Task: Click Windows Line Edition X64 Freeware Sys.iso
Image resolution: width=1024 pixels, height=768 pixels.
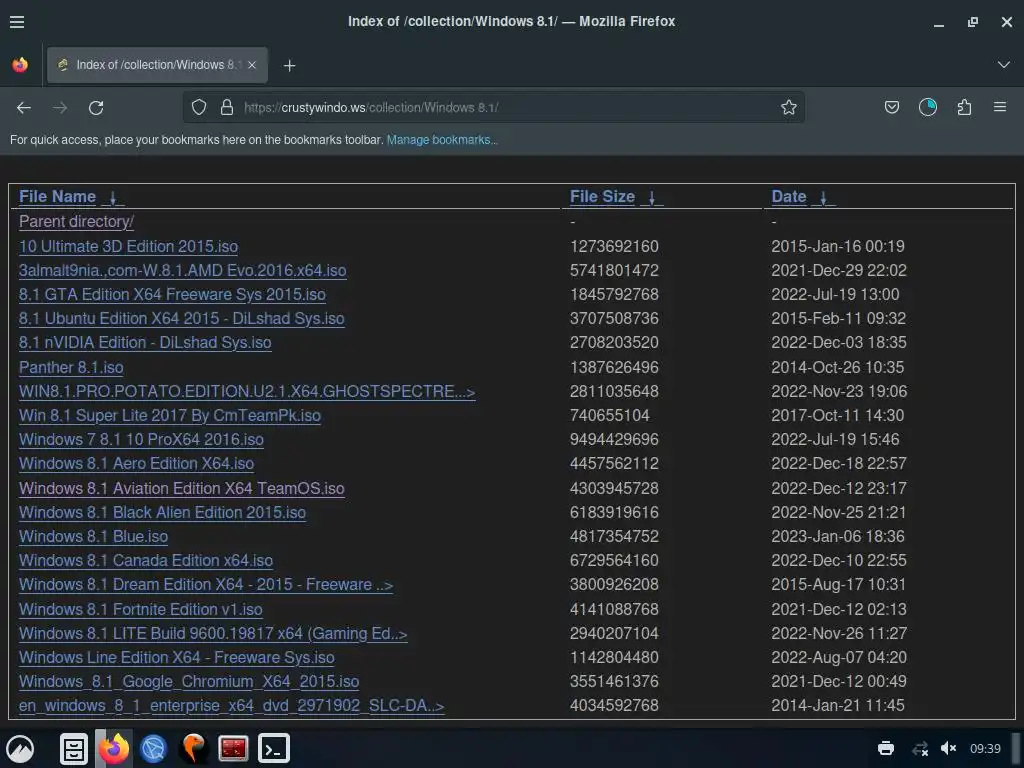Action: coord(177,657)
